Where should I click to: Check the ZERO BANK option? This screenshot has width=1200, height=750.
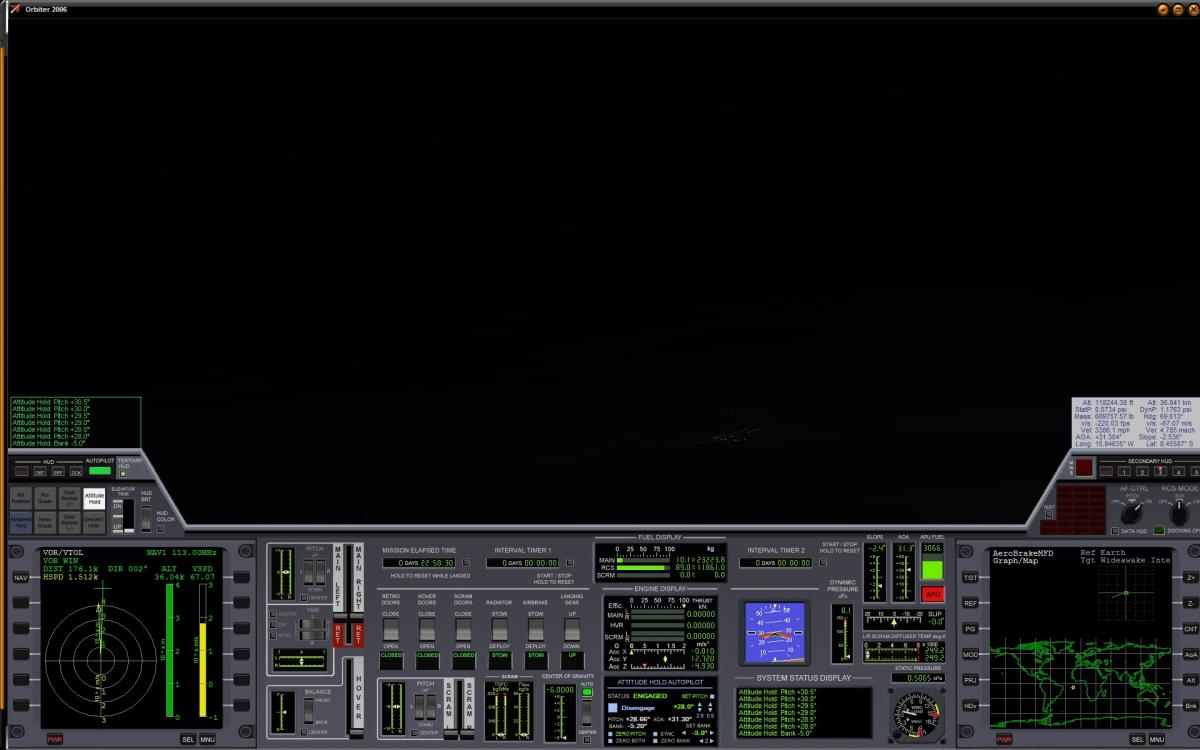click(x=655, y=741)
